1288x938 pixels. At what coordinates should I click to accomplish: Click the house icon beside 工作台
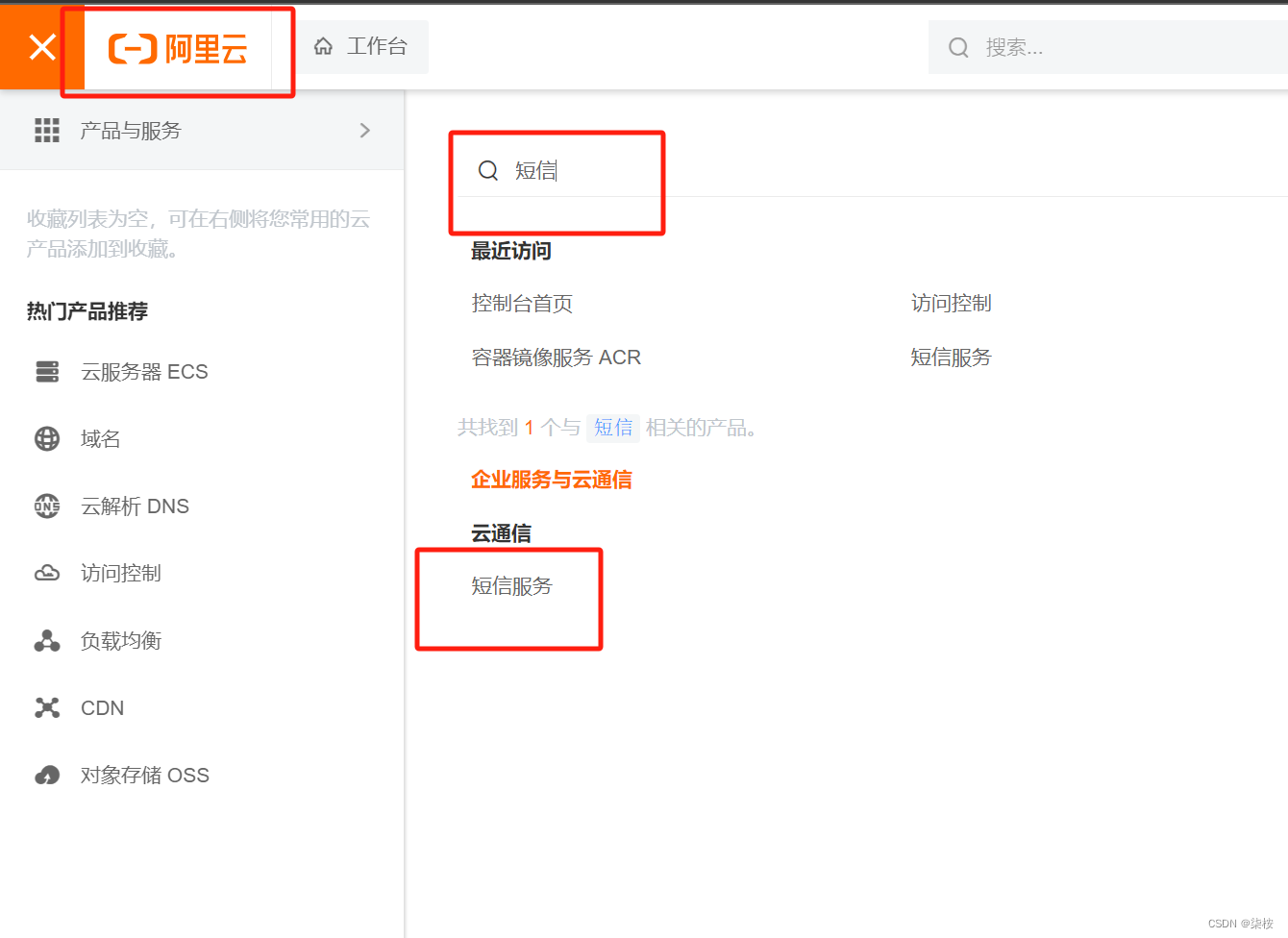point(324,46)
